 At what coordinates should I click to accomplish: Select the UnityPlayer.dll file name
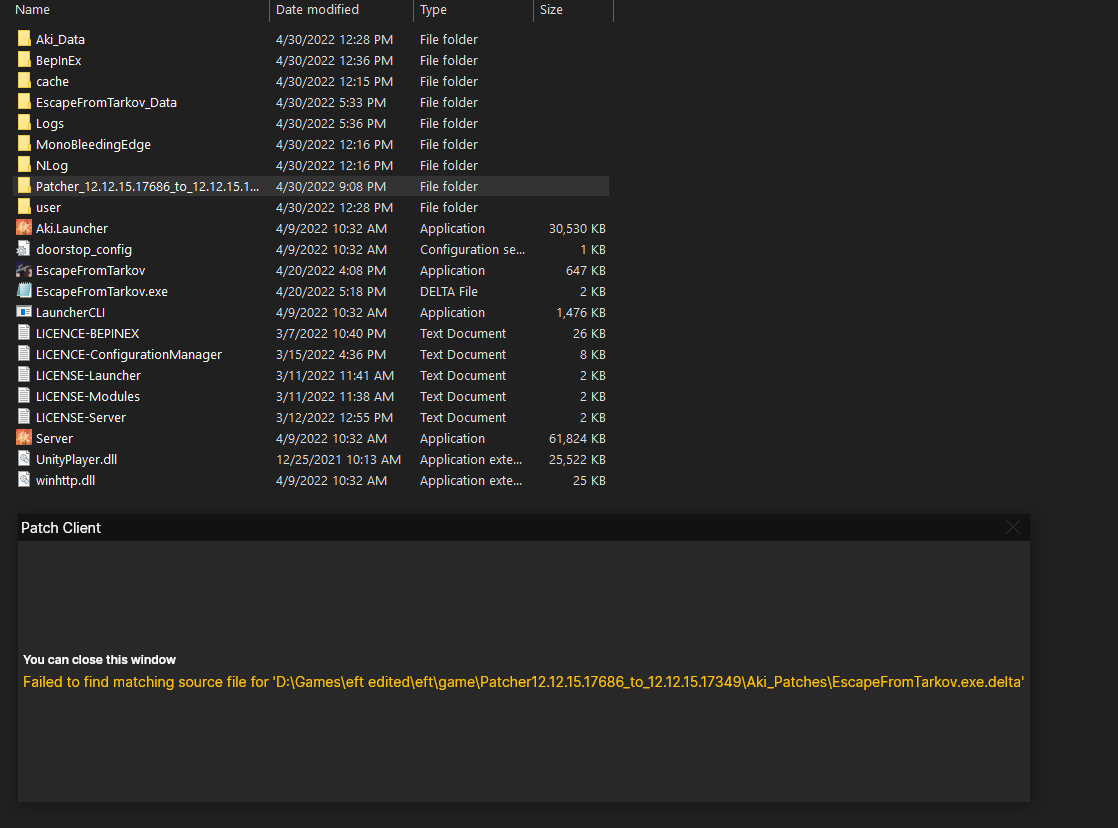tap(76, 460)
